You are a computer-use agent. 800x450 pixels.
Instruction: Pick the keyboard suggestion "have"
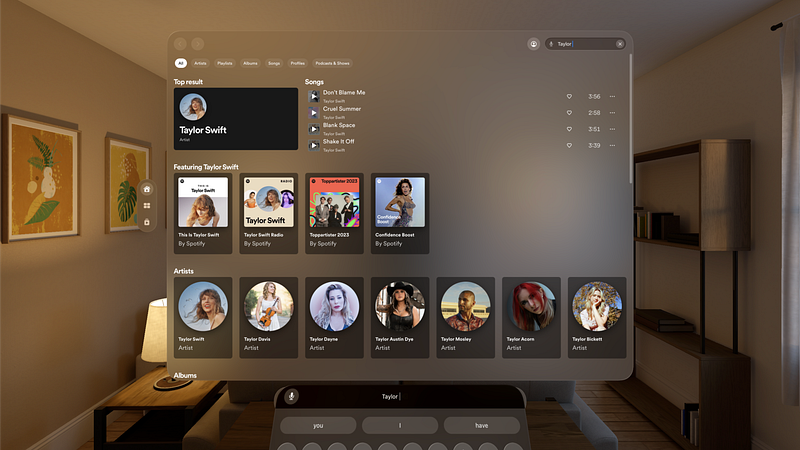coord(482,426)
